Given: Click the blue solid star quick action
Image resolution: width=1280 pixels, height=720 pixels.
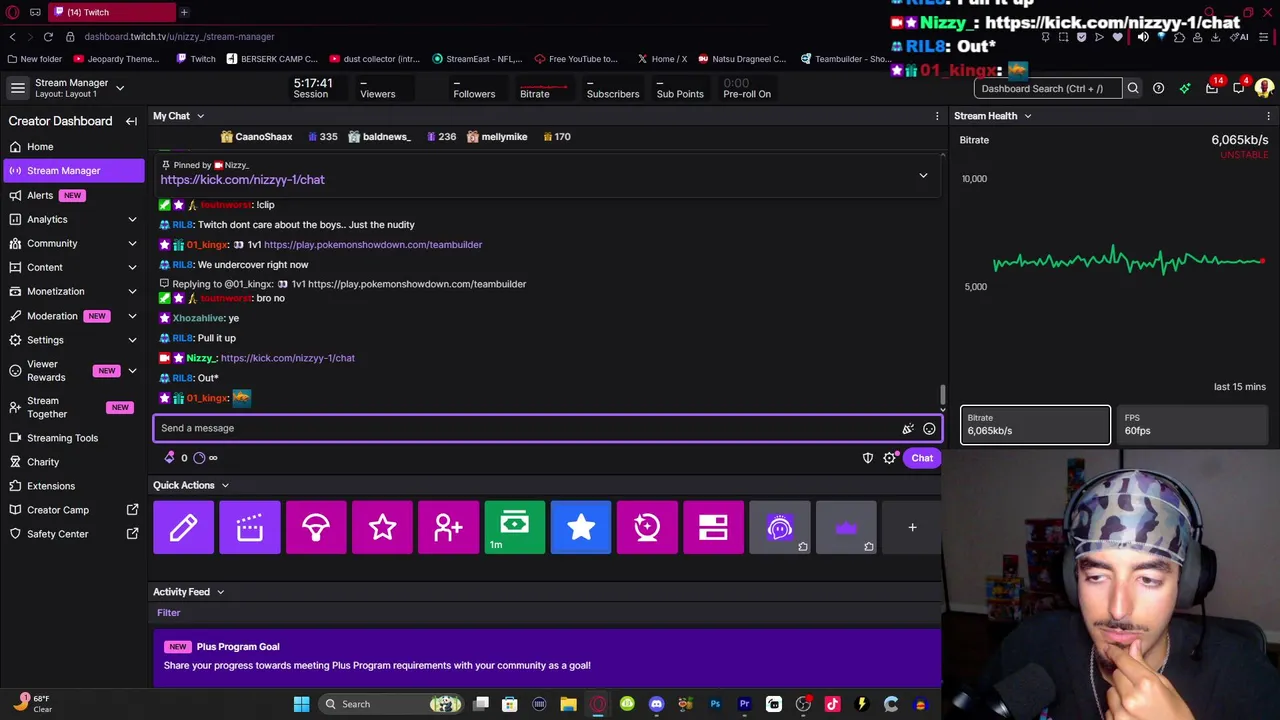Looking at the screenshot, I should coord(581,527).
